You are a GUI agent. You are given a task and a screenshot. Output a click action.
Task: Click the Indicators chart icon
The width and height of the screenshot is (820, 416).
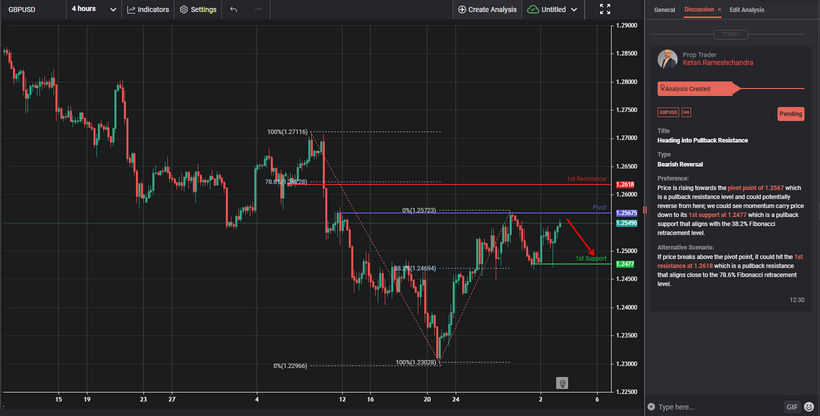pos(131,9)
